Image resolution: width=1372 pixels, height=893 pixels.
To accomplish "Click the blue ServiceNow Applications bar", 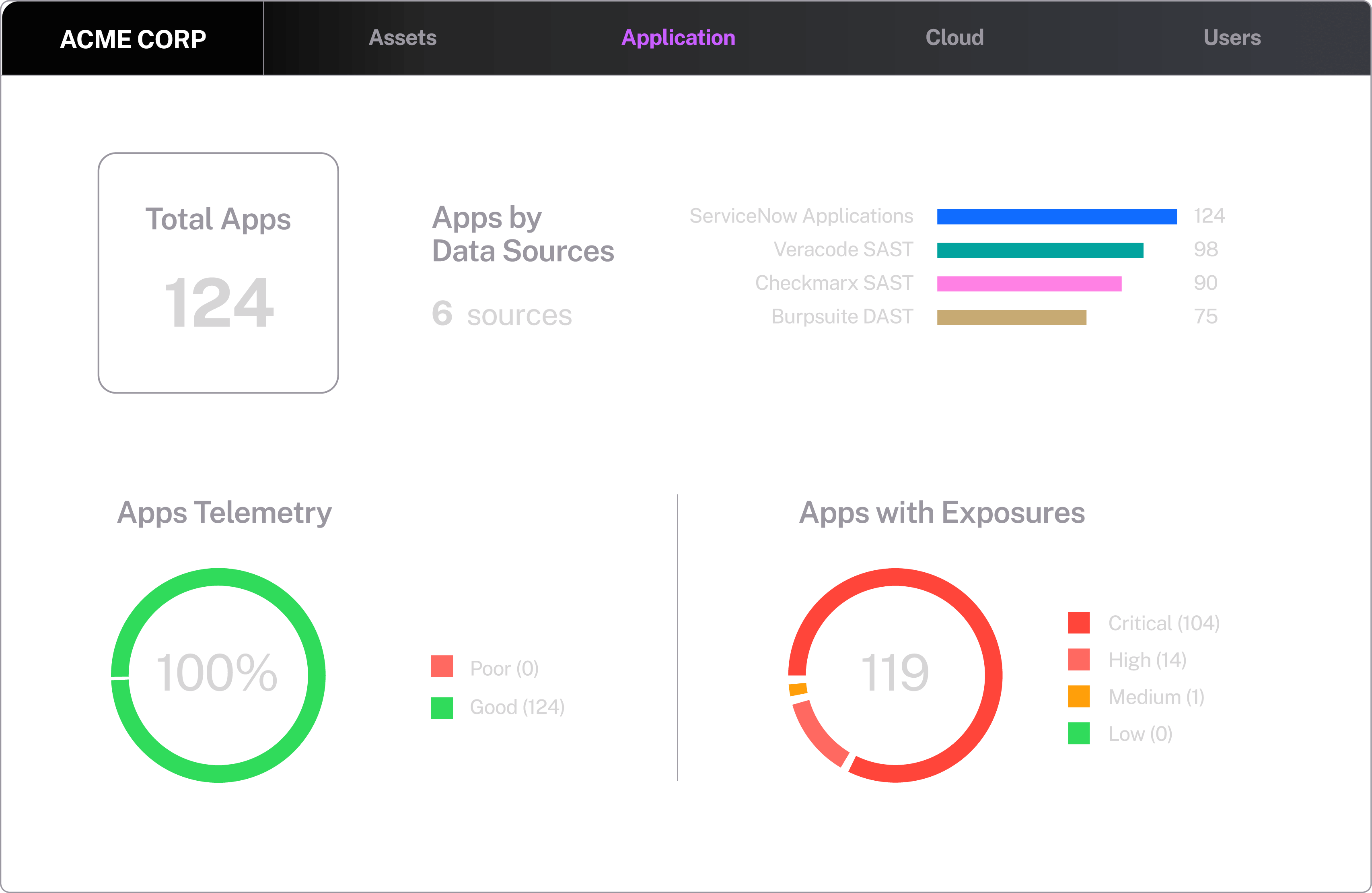I will point(1057,217).
